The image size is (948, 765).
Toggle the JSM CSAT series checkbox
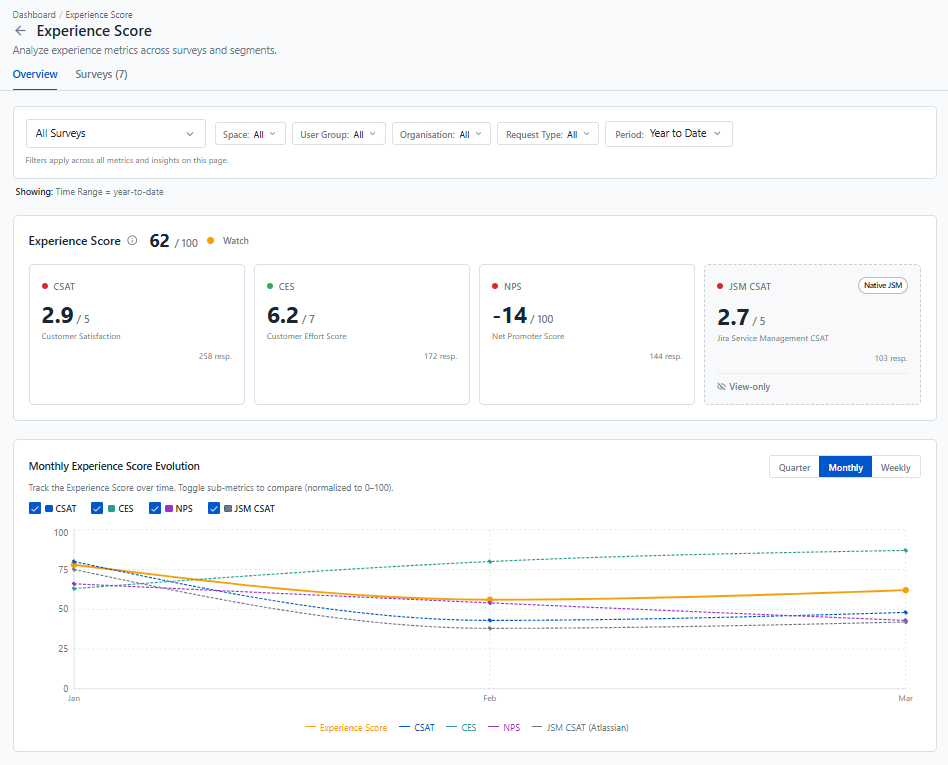coord(213,508)
